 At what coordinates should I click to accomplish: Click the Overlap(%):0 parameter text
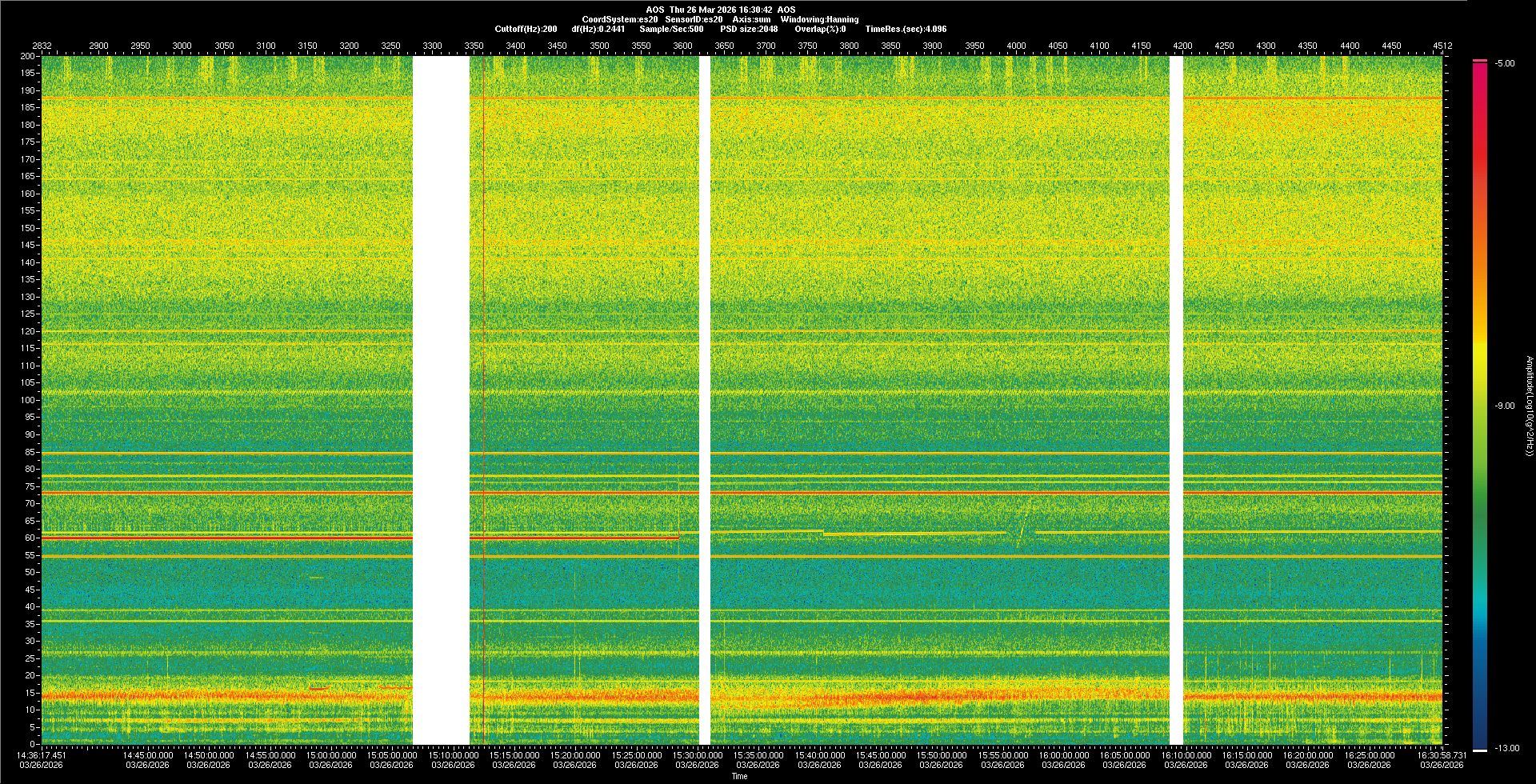[820, 29]
